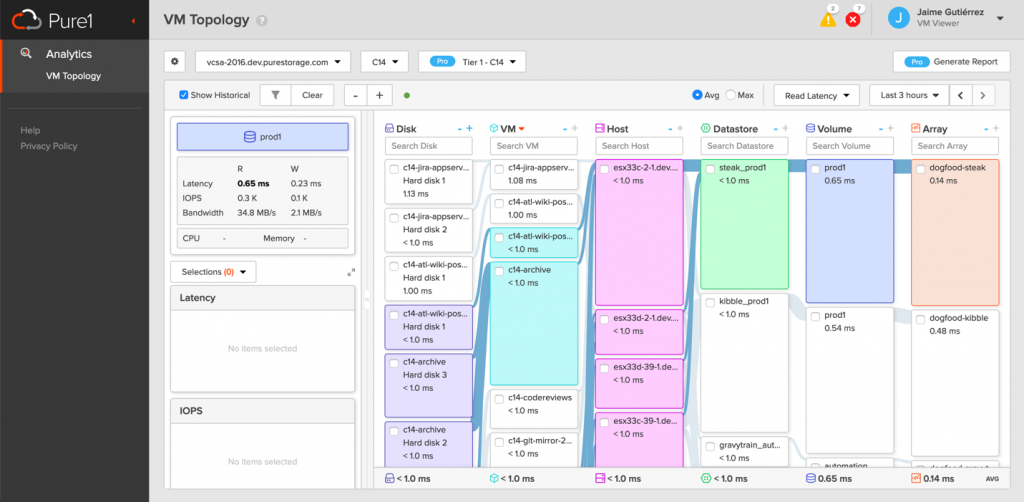Zoom out with the minus button
The width and height of the screenshot is (1024, 502).
[356, 95]
